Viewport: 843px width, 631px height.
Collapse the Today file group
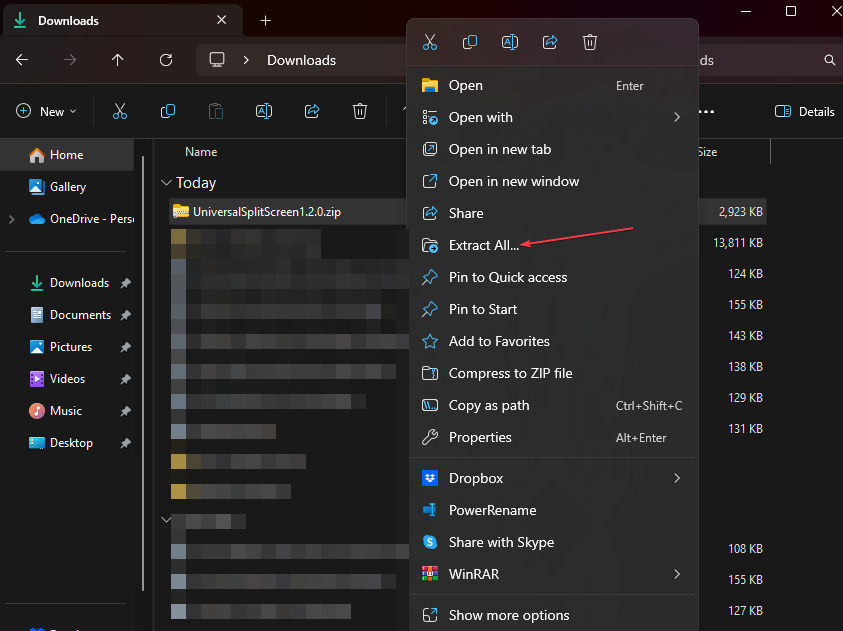click(166, 183)
